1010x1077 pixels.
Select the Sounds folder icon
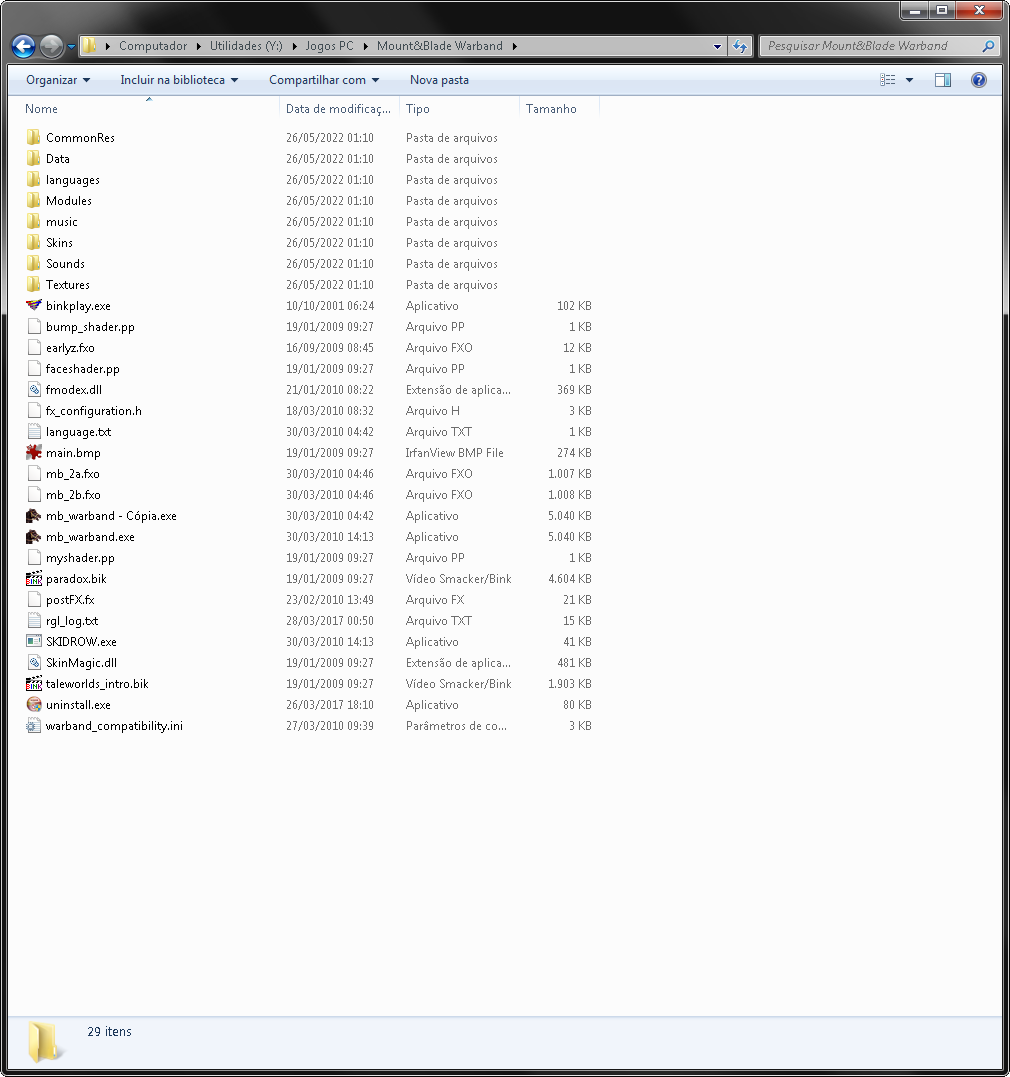click(x=34, y=264)
